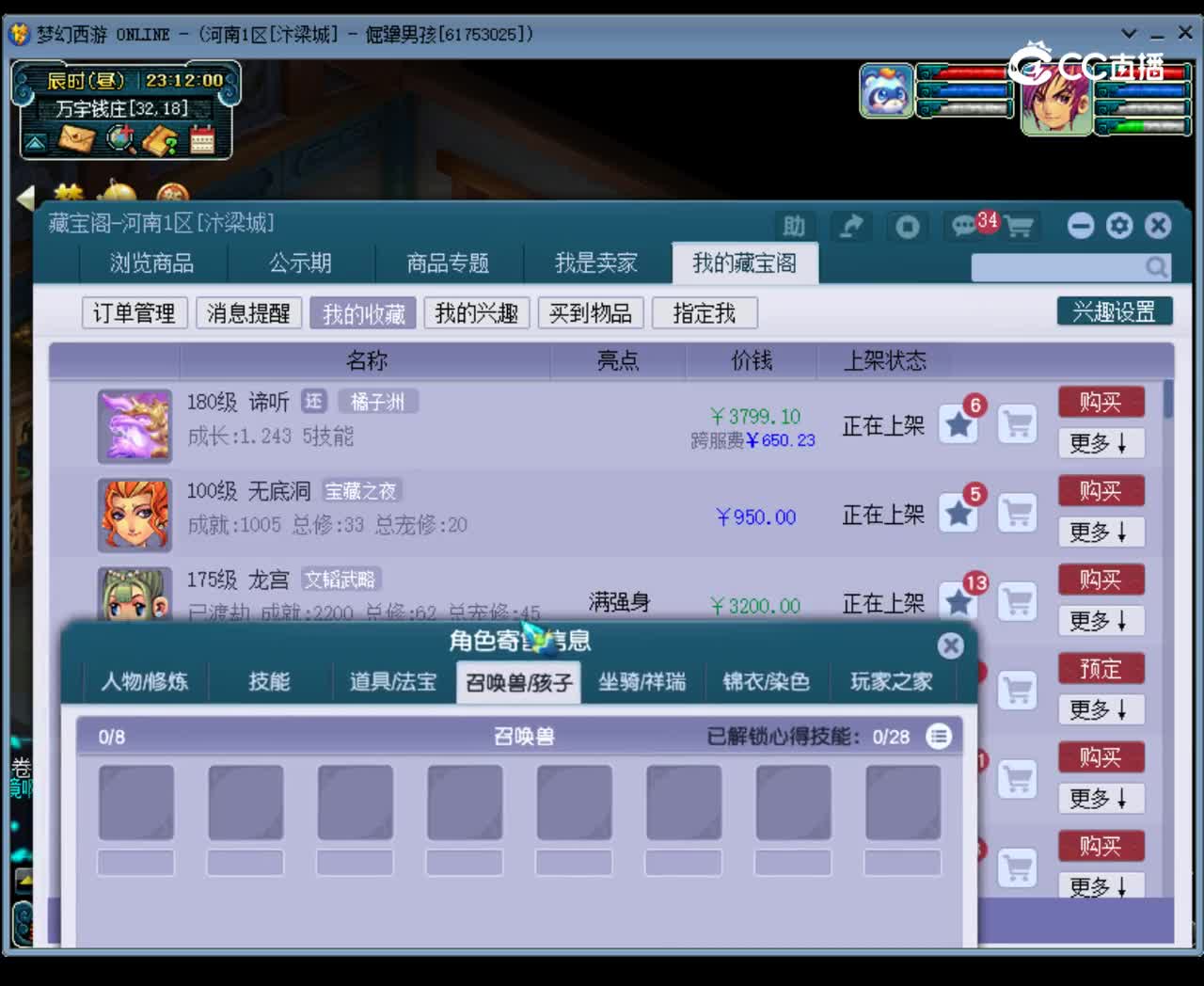Click the 价钱 column header

point(752,360)
